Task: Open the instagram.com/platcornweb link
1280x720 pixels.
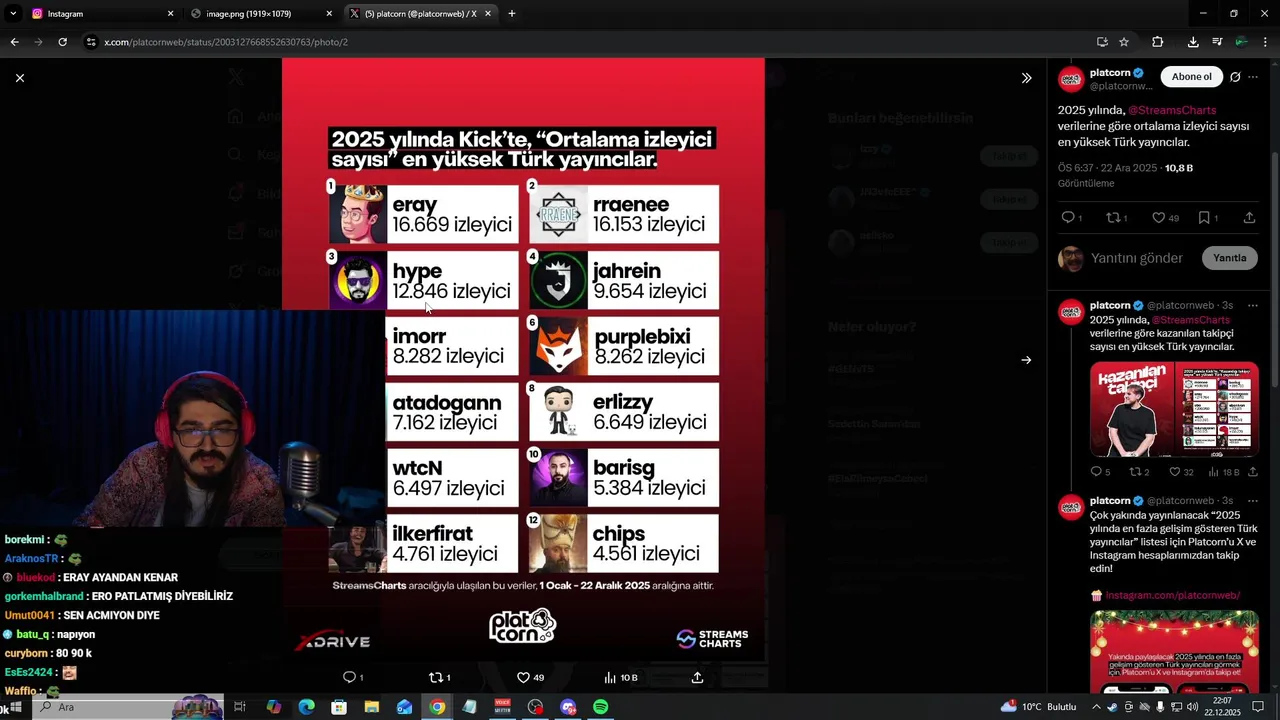Action: [1172, 595]
